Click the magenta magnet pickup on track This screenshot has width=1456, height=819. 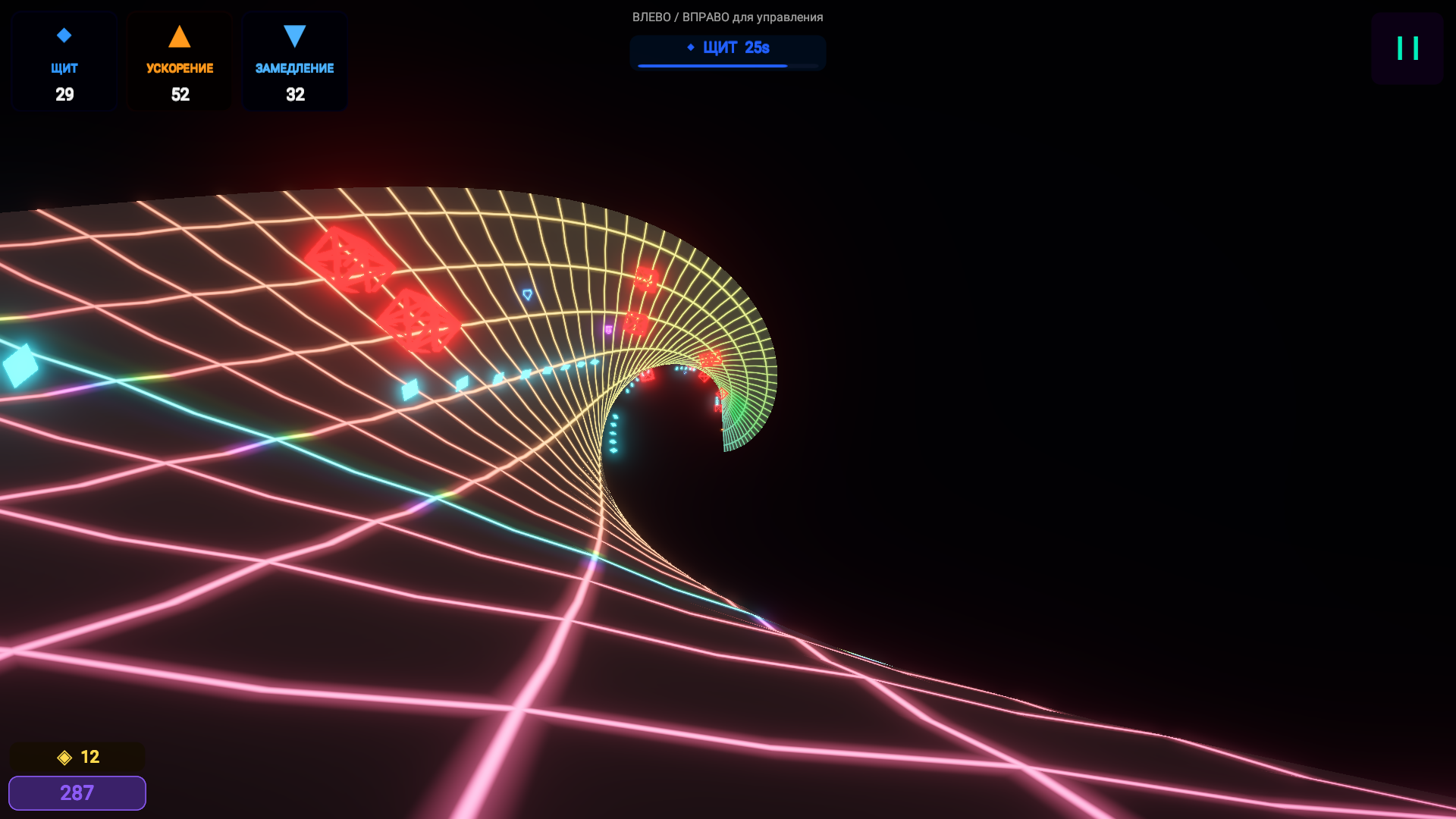point(608,329)
